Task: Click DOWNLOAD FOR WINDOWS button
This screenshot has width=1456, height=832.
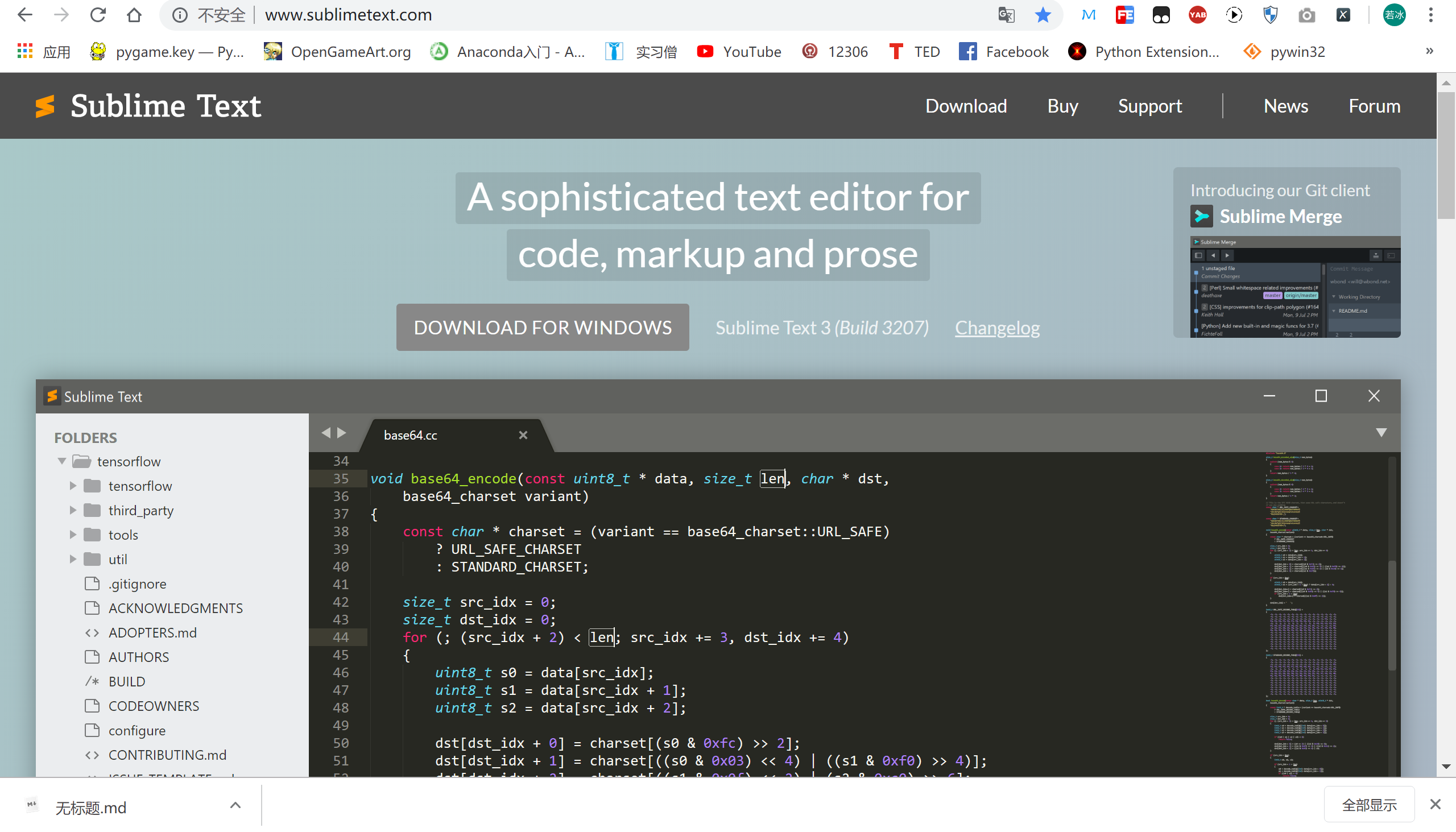Action: [x=542, y=328]
